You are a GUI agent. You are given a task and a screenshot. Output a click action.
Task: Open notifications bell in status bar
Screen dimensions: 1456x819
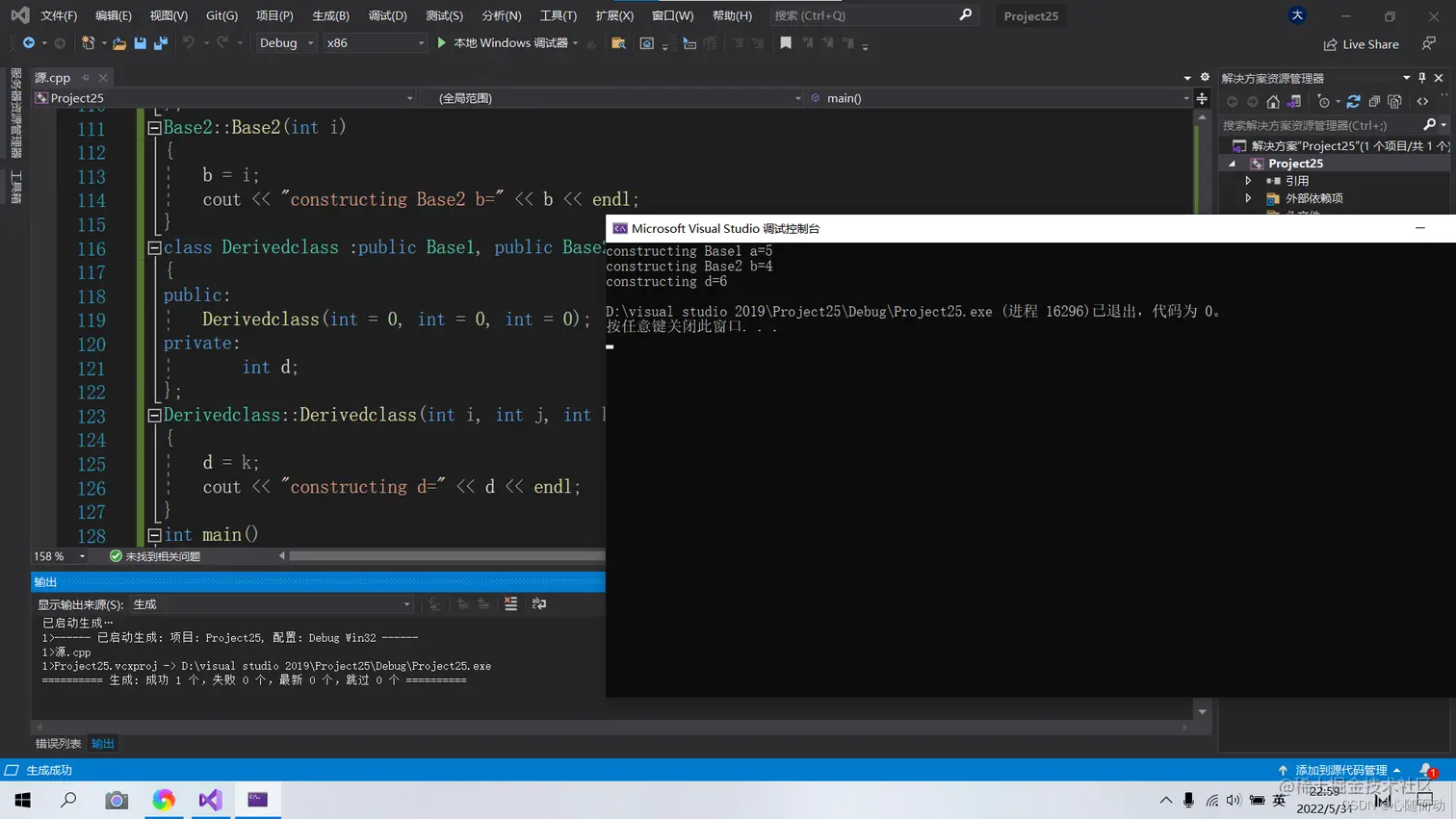1427,770
